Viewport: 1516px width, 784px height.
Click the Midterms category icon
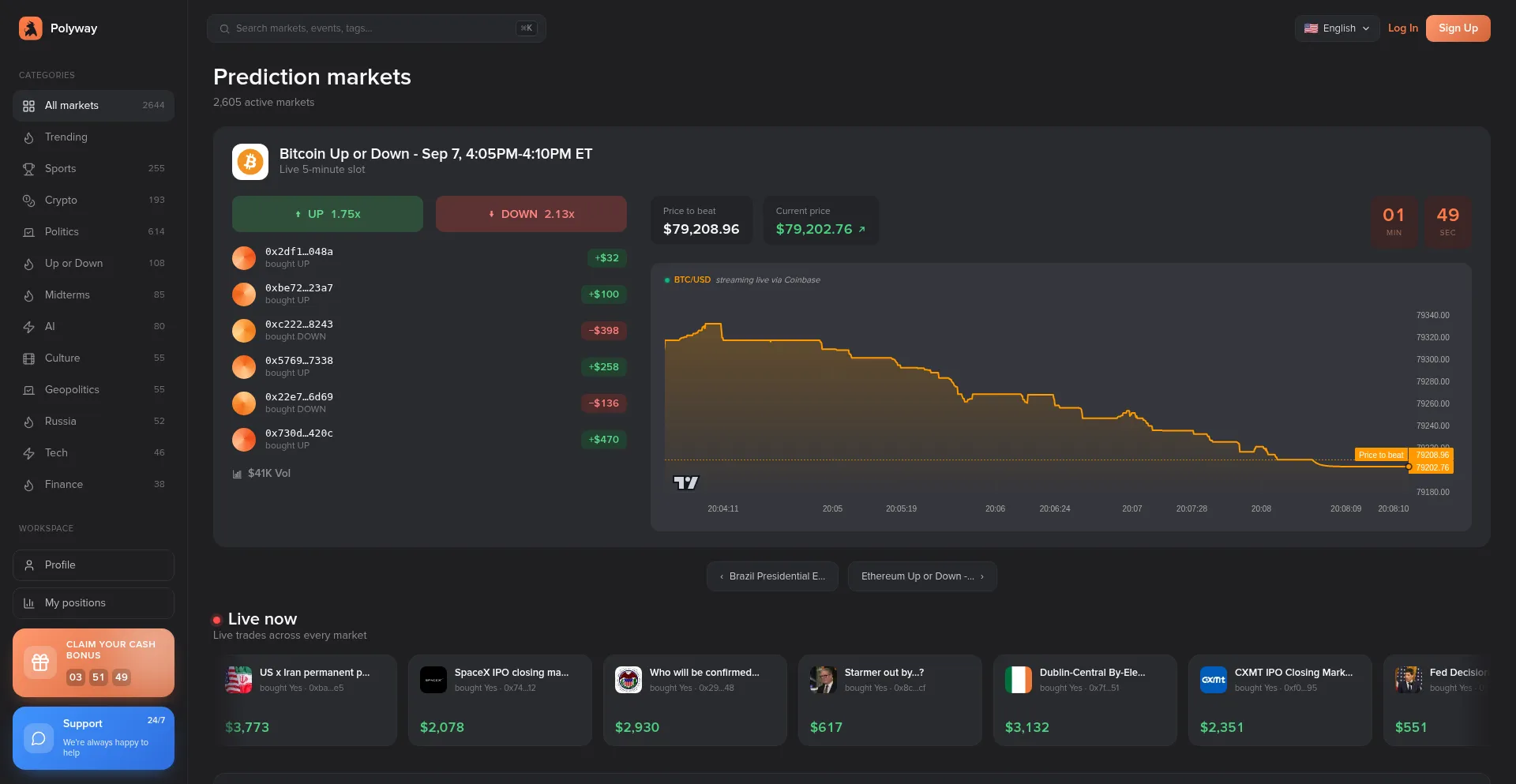pyautogui.click(x=29, y=295)
